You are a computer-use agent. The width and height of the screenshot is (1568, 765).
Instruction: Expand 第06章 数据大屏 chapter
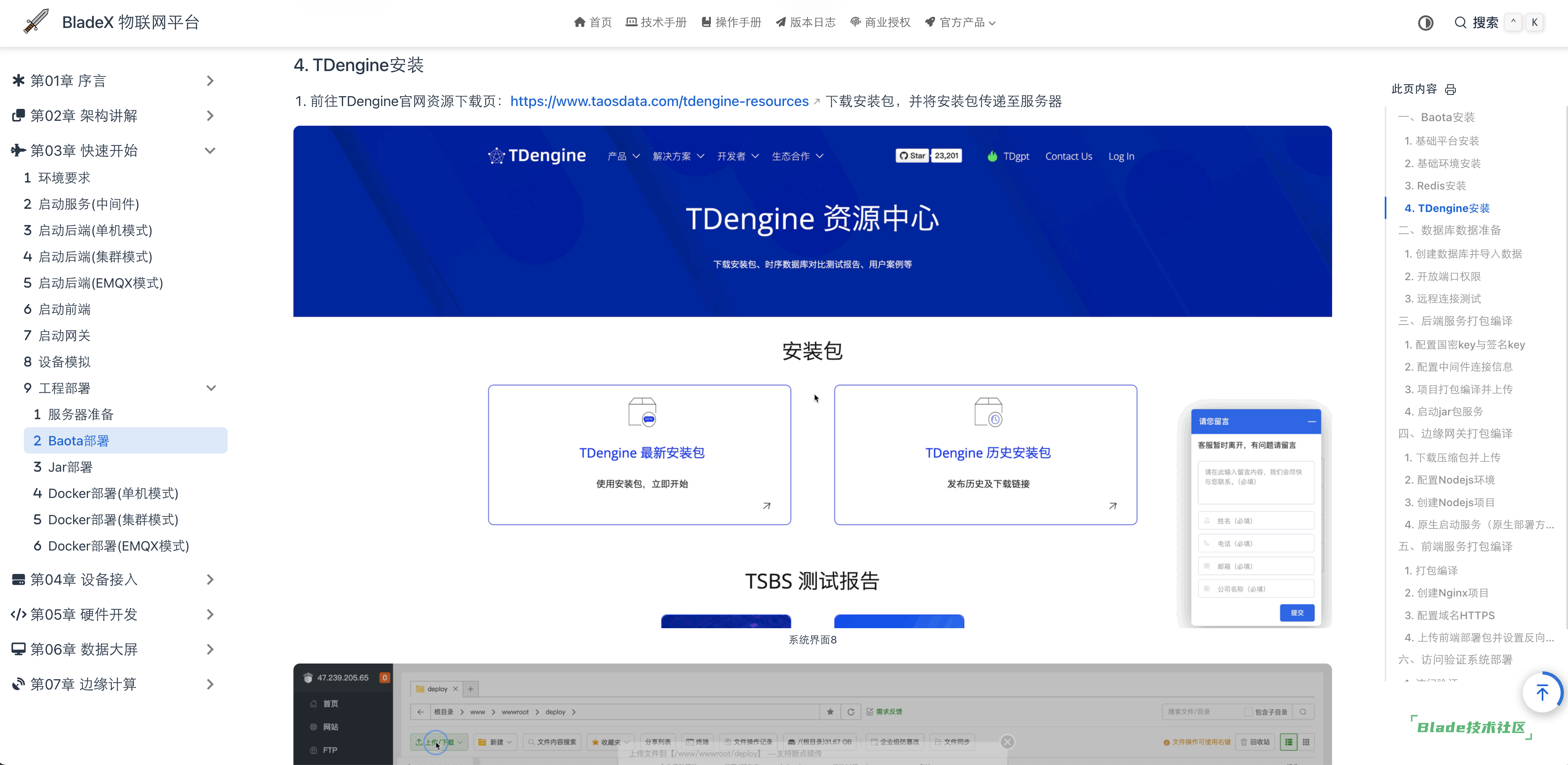point(114,650)
